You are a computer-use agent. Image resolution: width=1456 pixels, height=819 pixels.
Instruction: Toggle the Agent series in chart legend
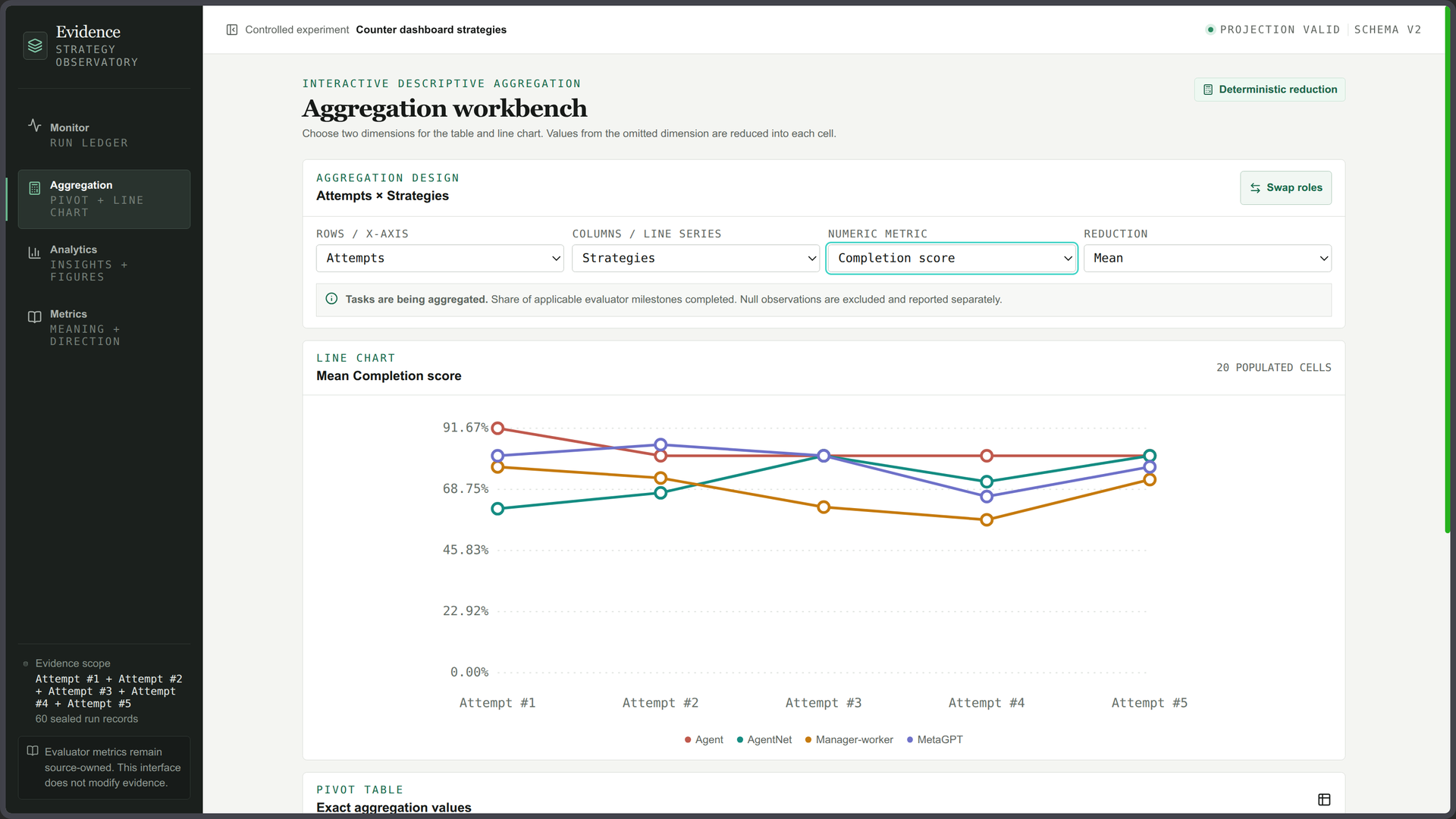point(704,739)
